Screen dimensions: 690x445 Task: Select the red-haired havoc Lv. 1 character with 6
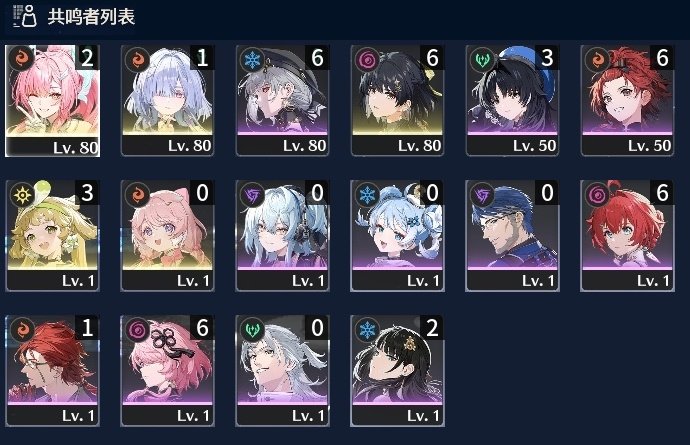point(627,235)
